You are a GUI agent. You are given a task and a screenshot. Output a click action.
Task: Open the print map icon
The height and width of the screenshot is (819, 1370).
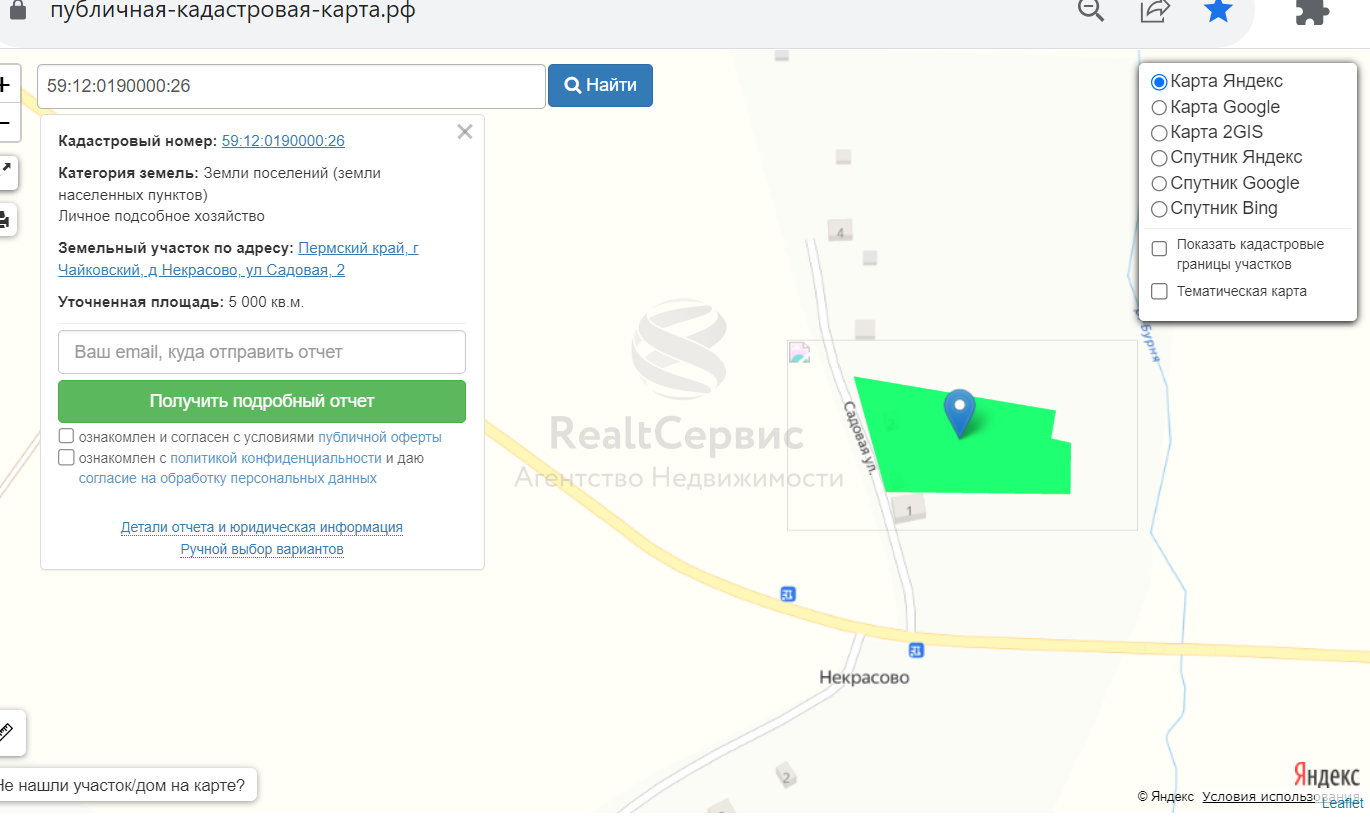tap(5, 219)
